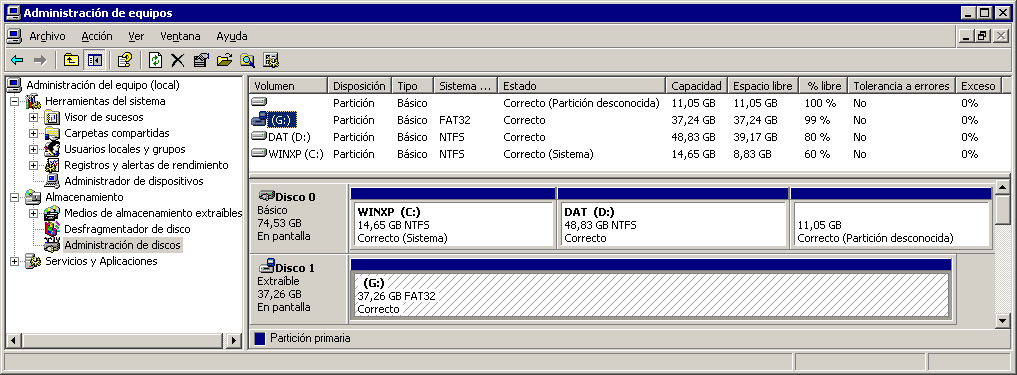Open the Ventana menu
This screenshot has width=1017, height=375.
pos(180,36)
